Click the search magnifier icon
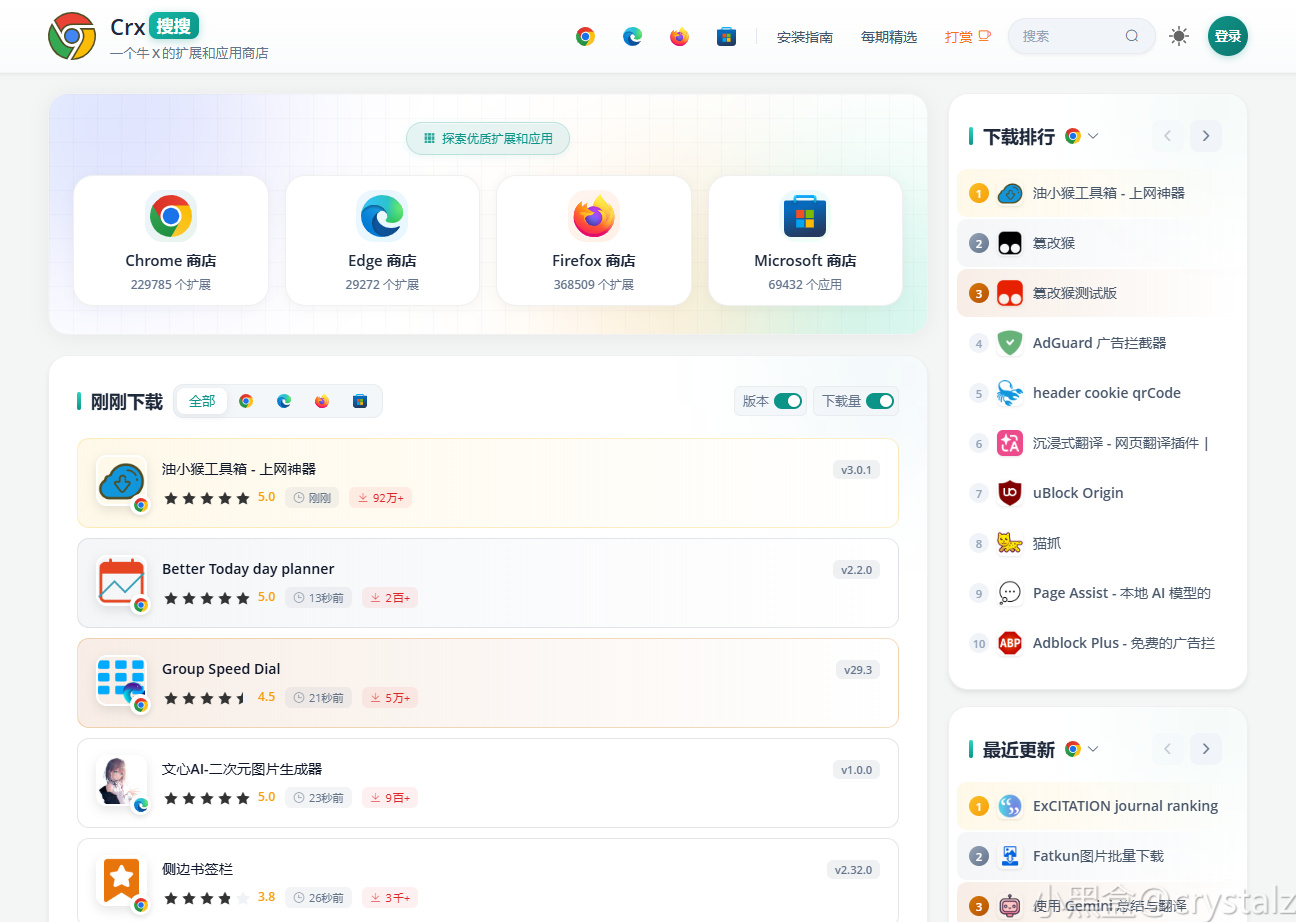The height and width of the screenshot is (922, 1296). tap(1132, 36)
